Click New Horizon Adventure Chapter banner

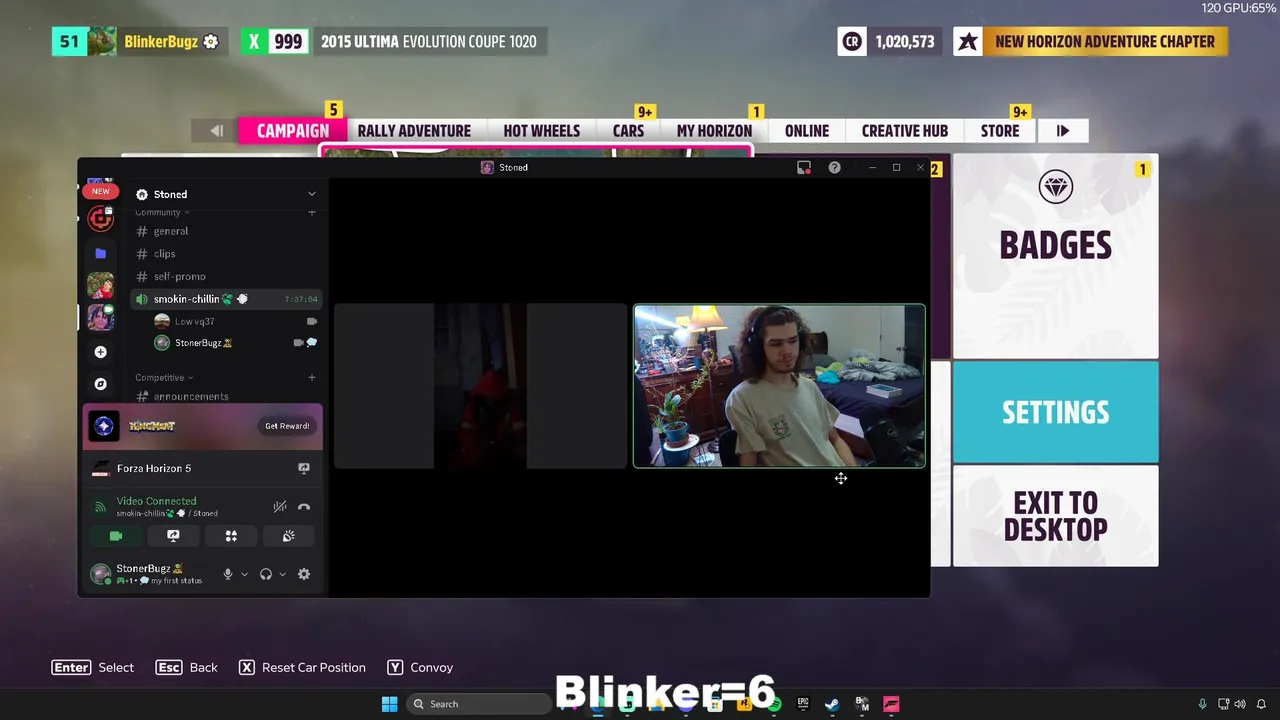1090,41
